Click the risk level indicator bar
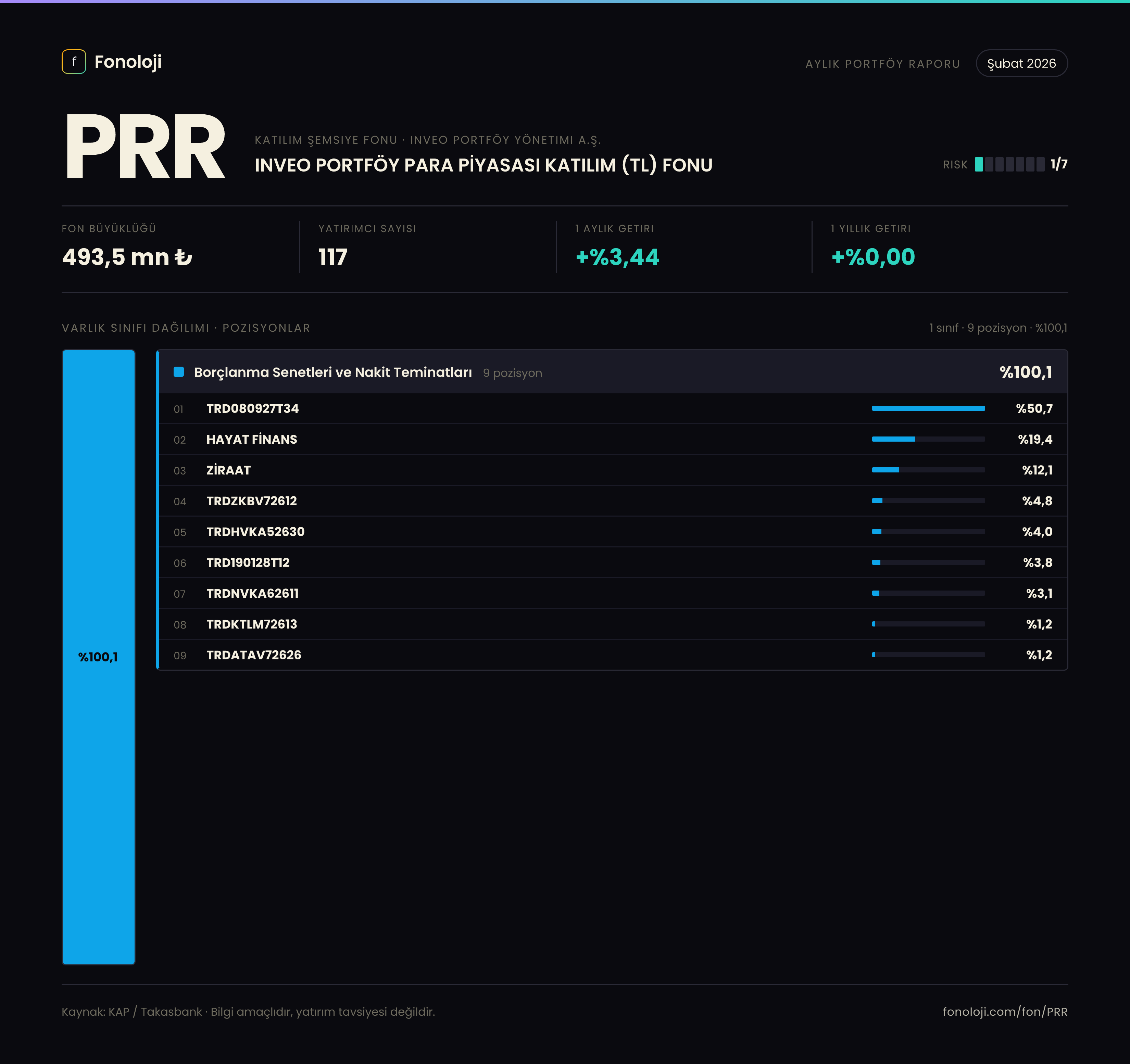 click(x=1009, y=164)
